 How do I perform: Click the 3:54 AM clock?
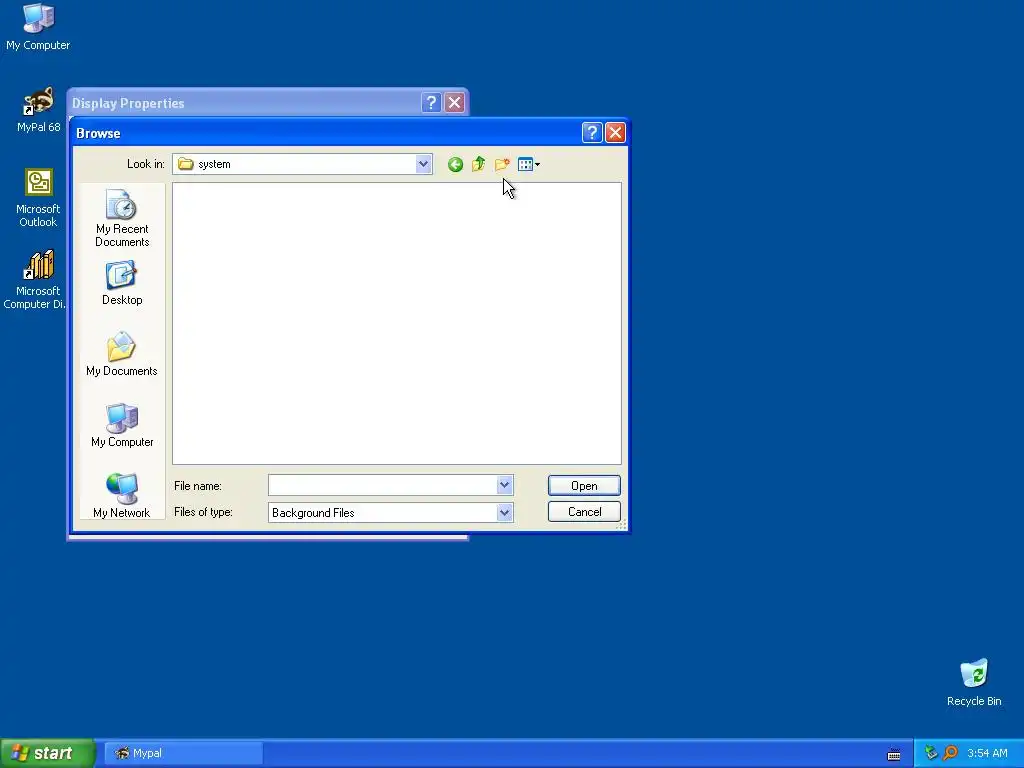click(x=987, y=753)
